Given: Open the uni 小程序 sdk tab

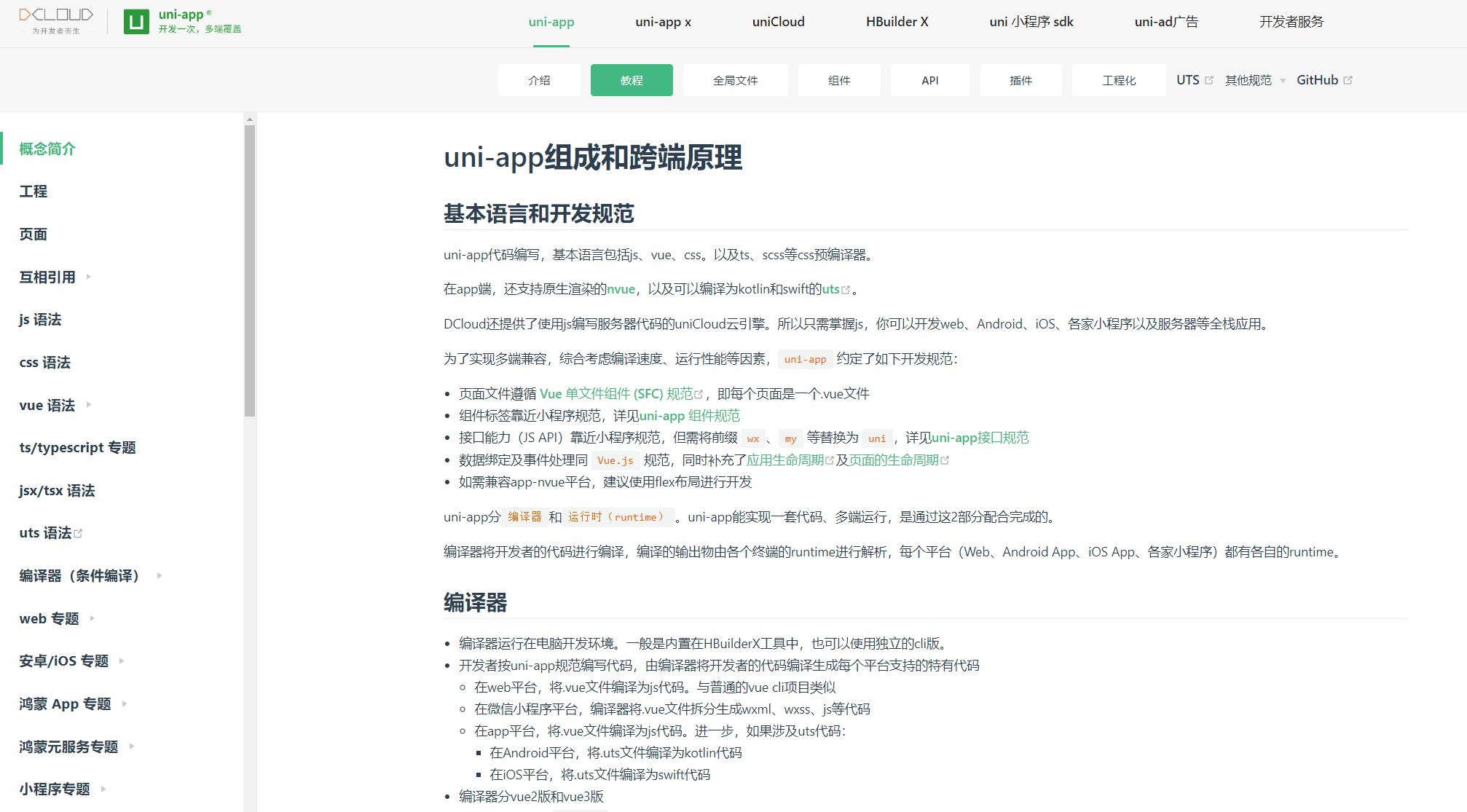Looking at the screenshot, I should point(1031,22).
